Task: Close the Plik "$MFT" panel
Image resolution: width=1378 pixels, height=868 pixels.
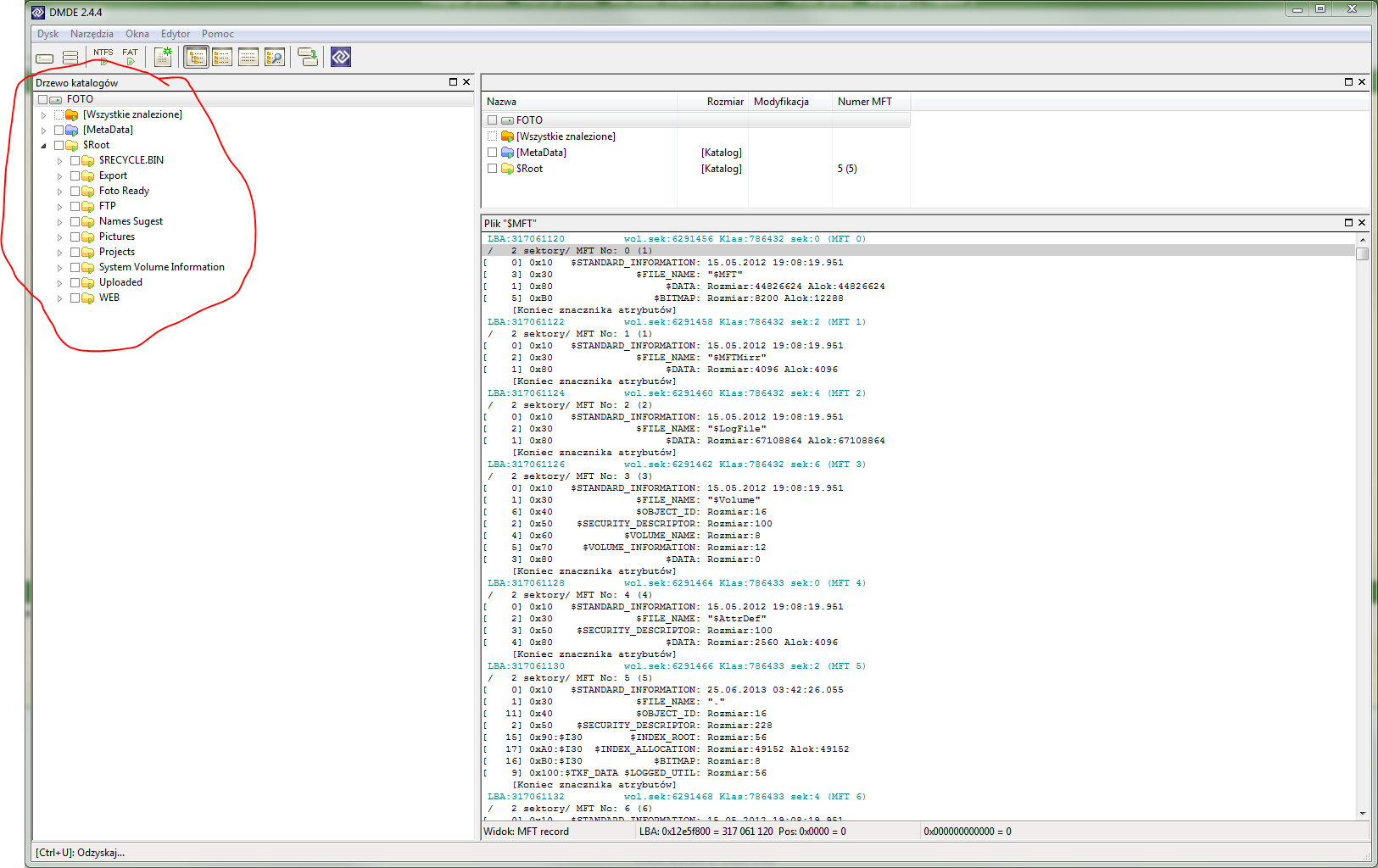Action: click(x=1362, y=223)
